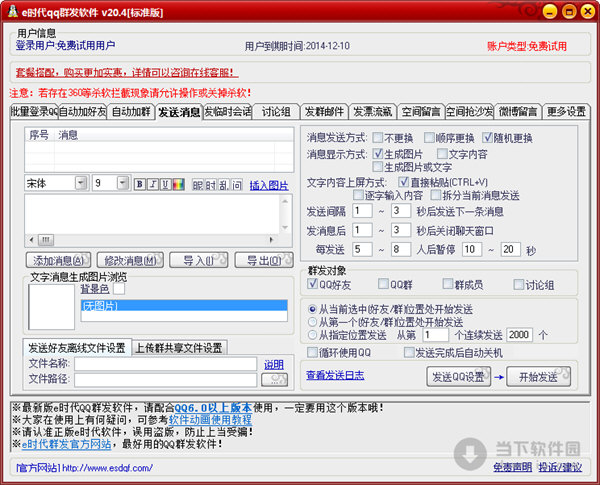600x485 pixels.
Task: Enable 循环使用QQ checkbox
Action: [x=313, y=352]
